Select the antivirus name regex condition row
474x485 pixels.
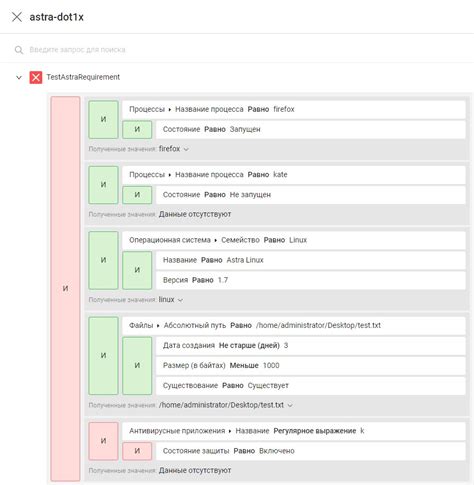point(294,431)
